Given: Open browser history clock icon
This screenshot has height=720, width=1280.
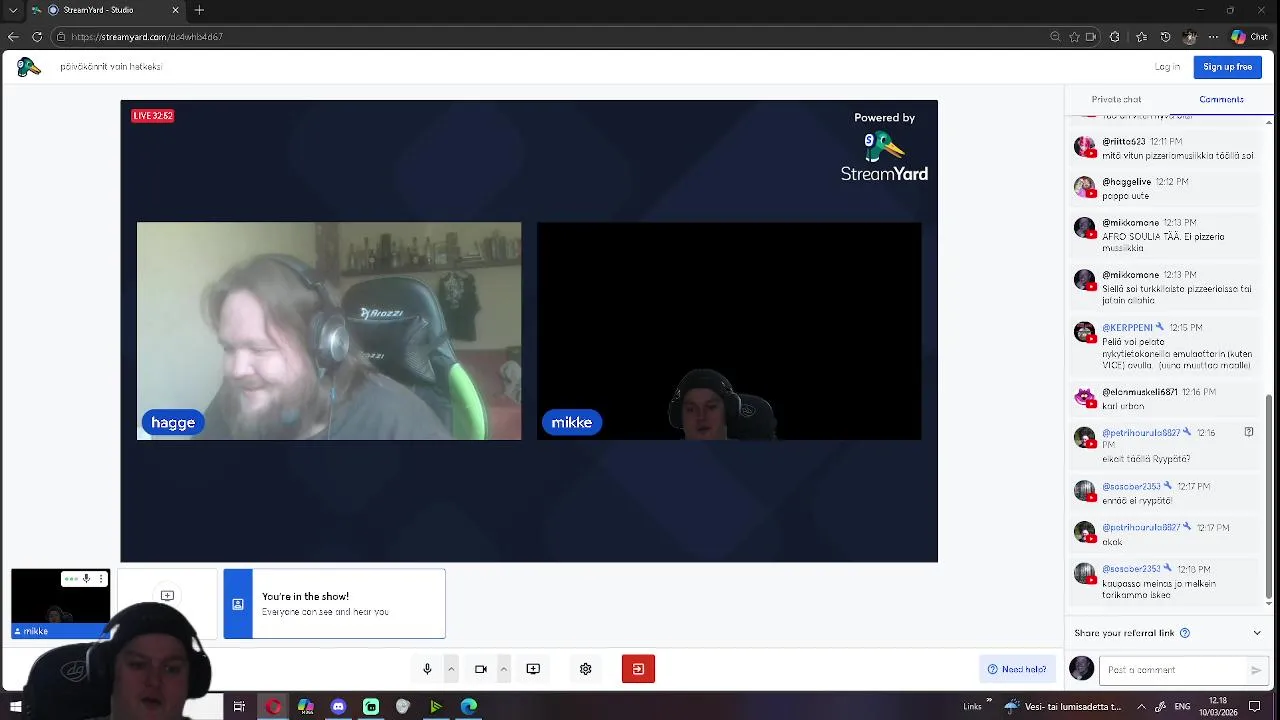Looking at the screenshot, I should pos(1165,37).
